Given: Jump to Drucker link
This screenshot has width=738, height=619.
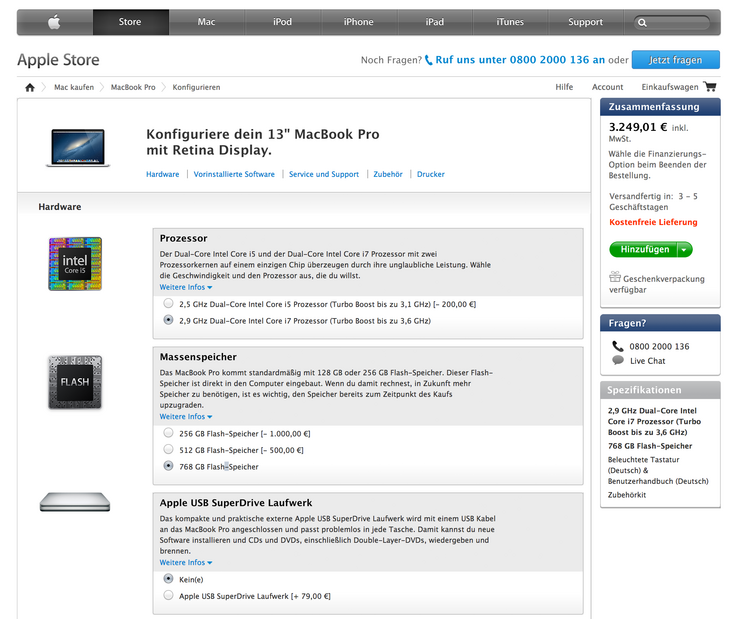Looking at the screenshot, I should tap(431, 174).
